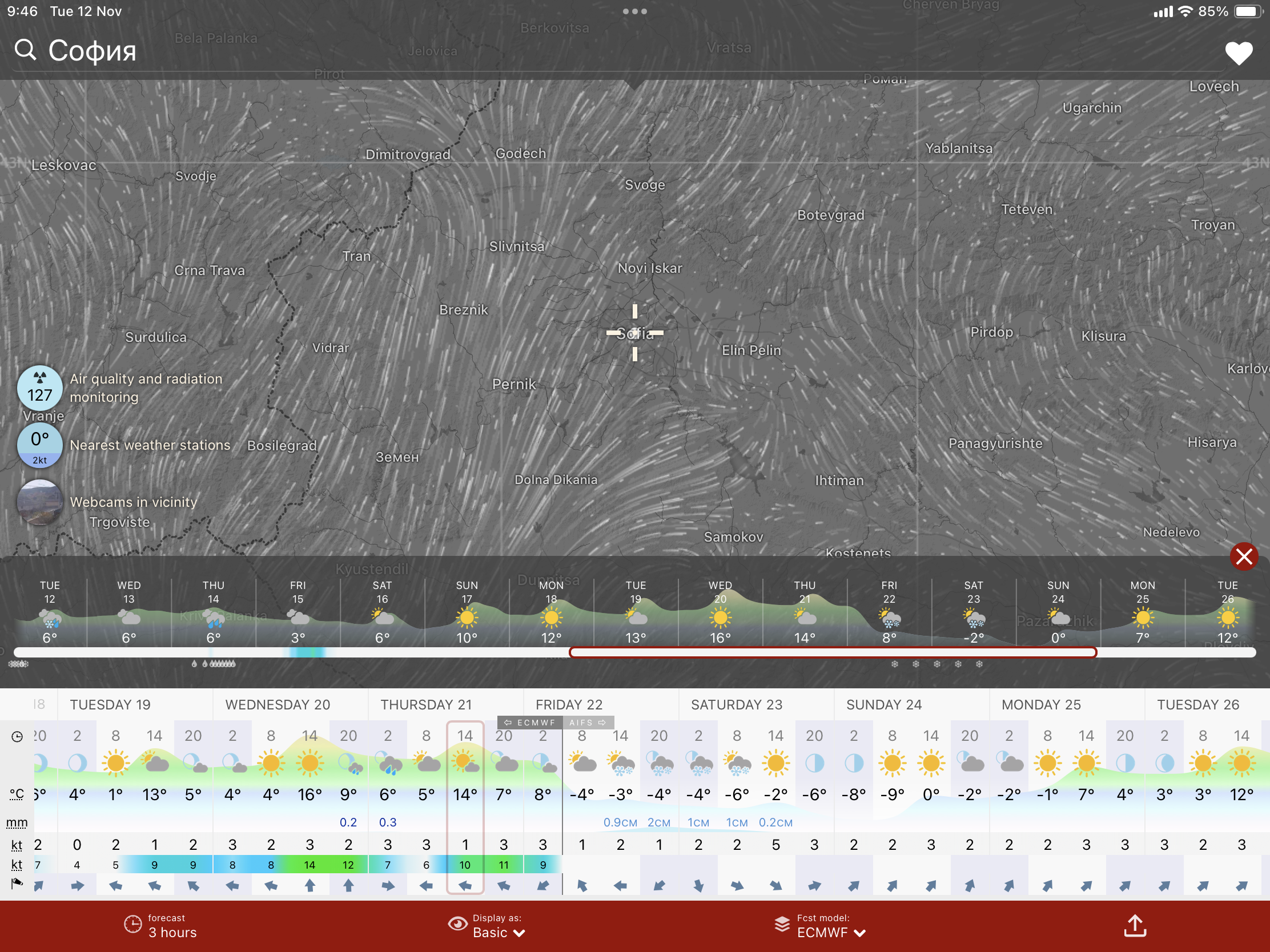This screenshot has height=952, width=1270.
Task: Click Saturday 23 14h sun icon -2°
Action: click(x=775, y=763)
